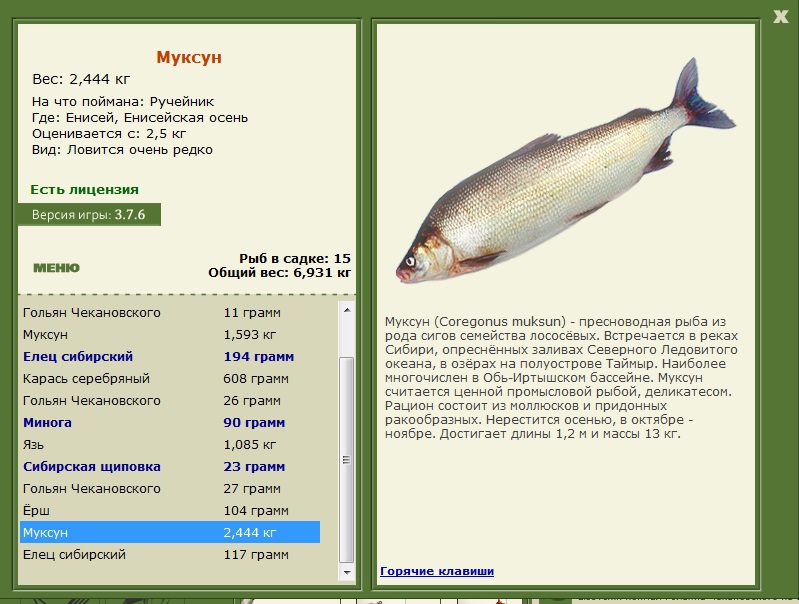Open the МЕНЮ button
The width and height of the screenshot is (799, 604).
tap(56, 268)
